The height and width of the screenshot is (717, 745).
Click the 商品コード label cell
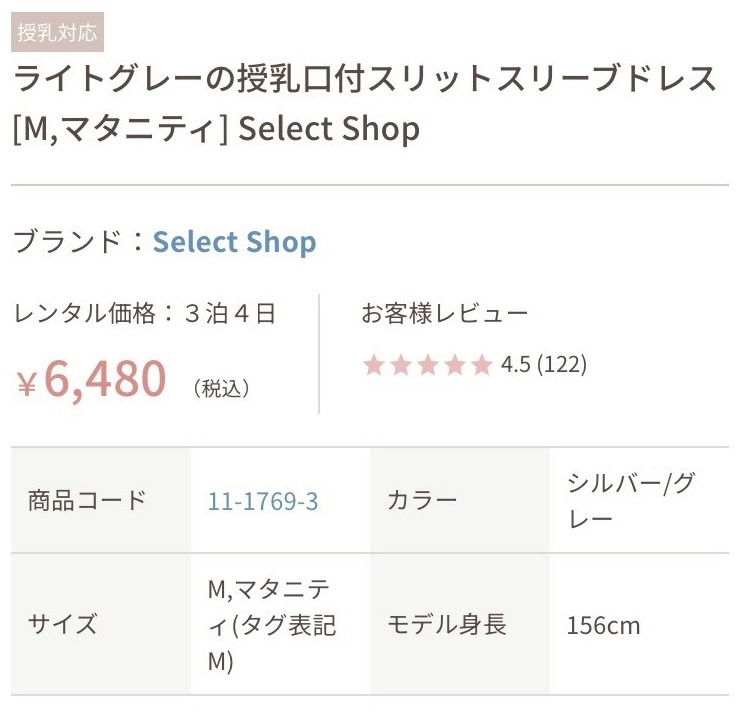(101, 501)
